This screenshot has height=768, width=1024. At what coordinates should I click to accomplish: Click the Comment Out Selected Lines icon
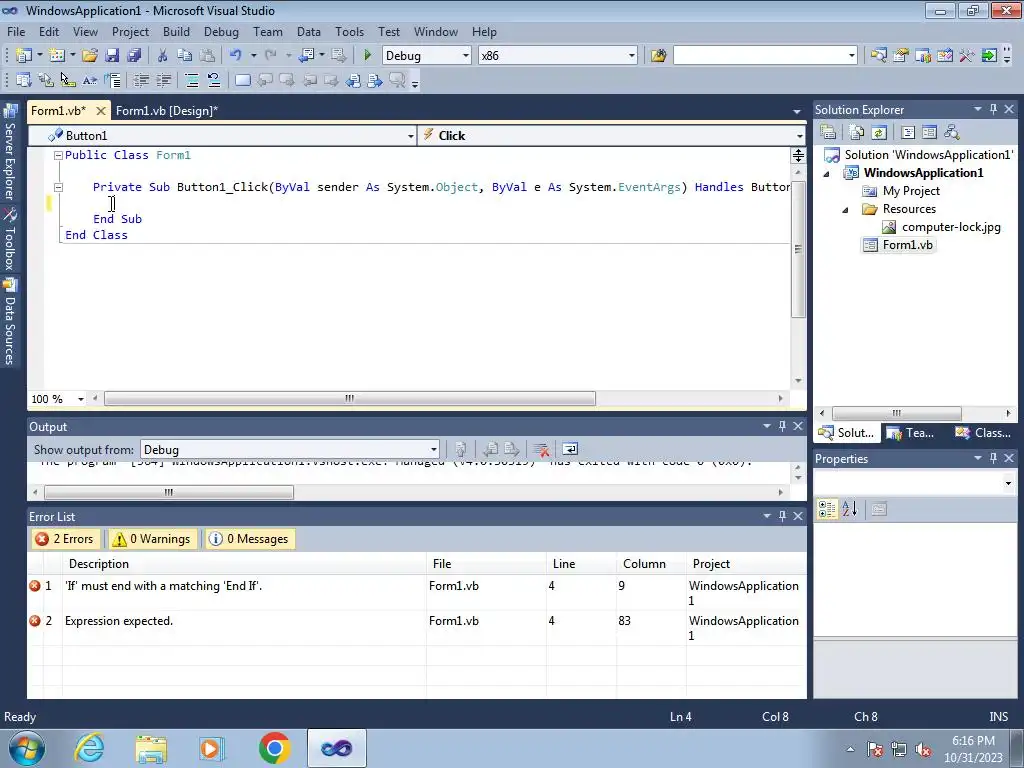191,80
